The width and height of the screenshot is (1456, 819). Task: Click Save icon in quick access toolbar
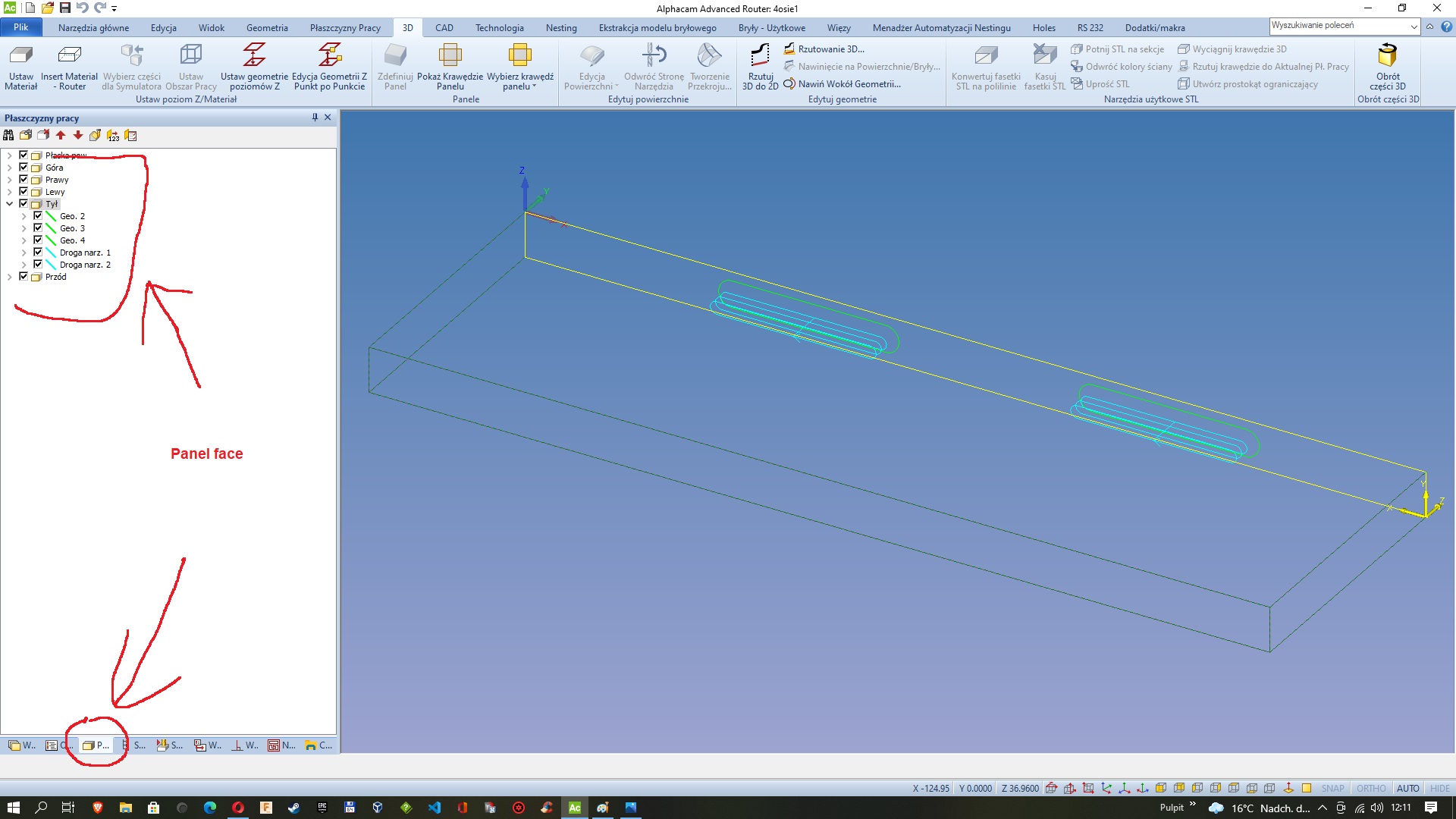coord(64,8)
